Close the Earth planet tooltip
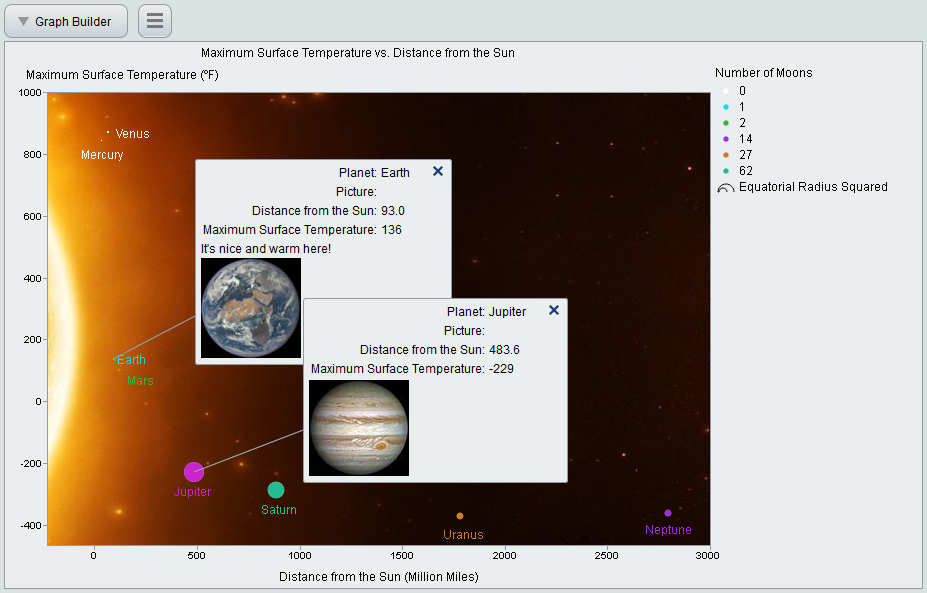This screenshot has width=927, height=593. tap(437, 171)
